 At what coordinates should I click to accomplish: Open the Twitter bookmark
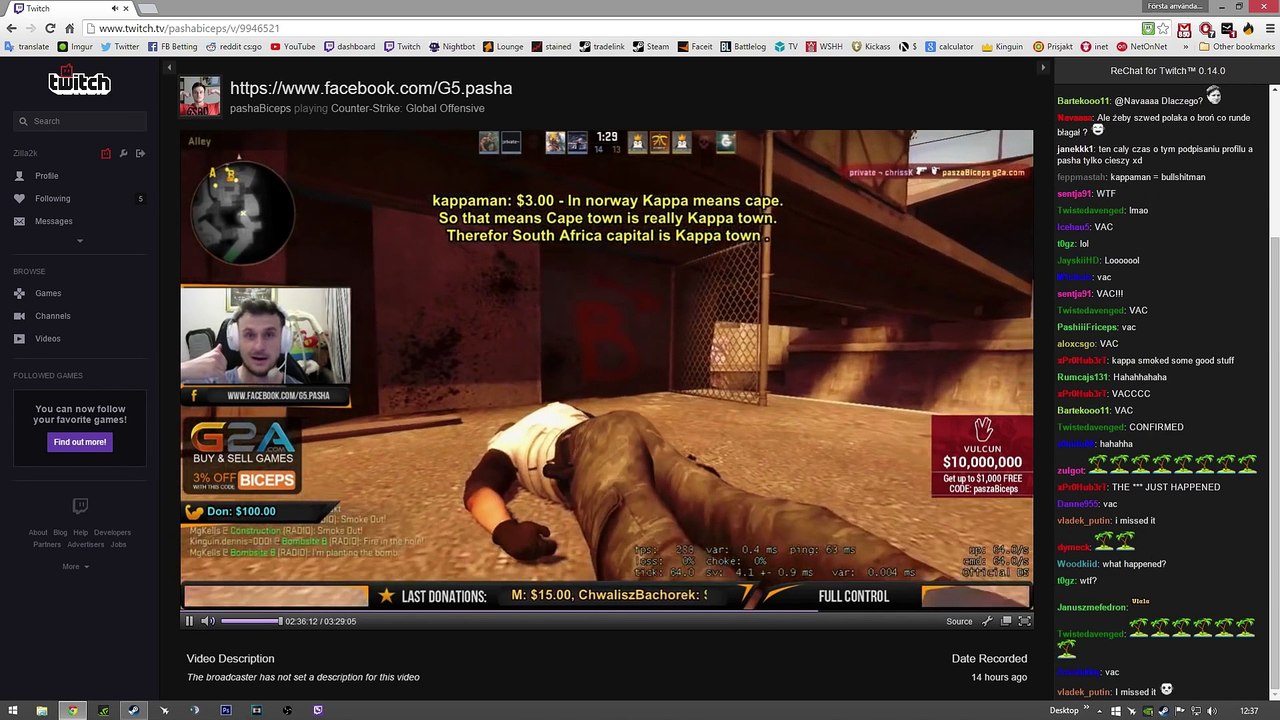(120, 47)
